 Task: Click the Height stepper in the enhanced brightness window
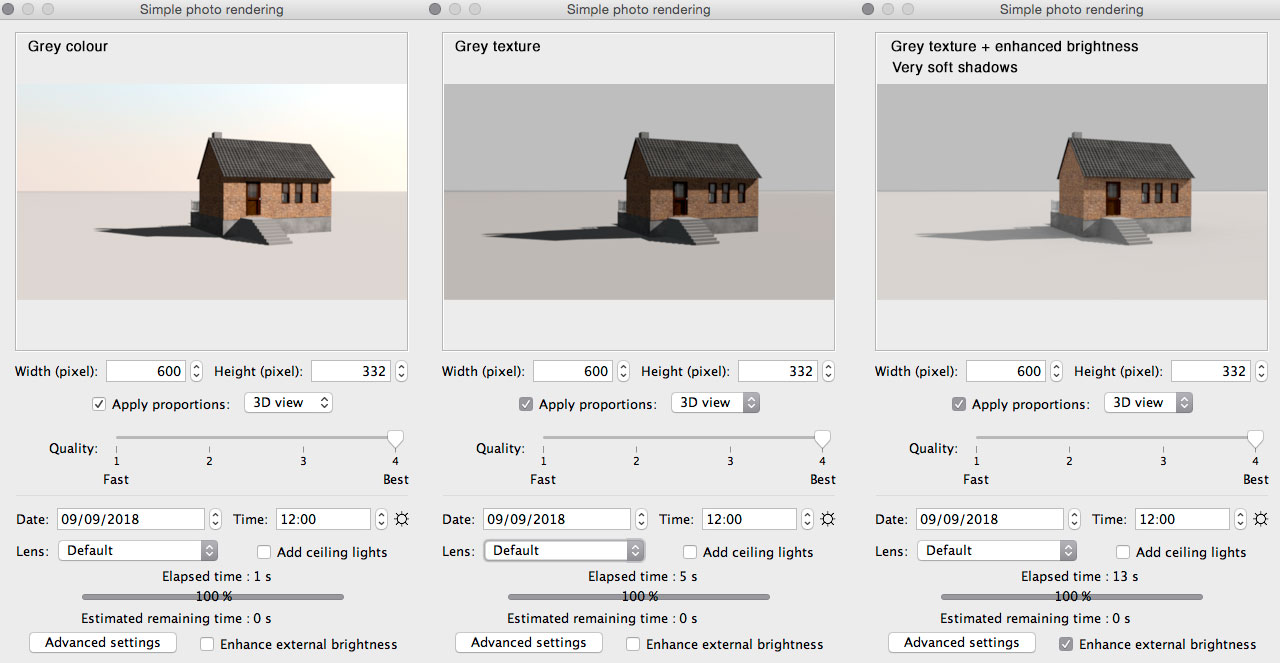coord(1261,371)
